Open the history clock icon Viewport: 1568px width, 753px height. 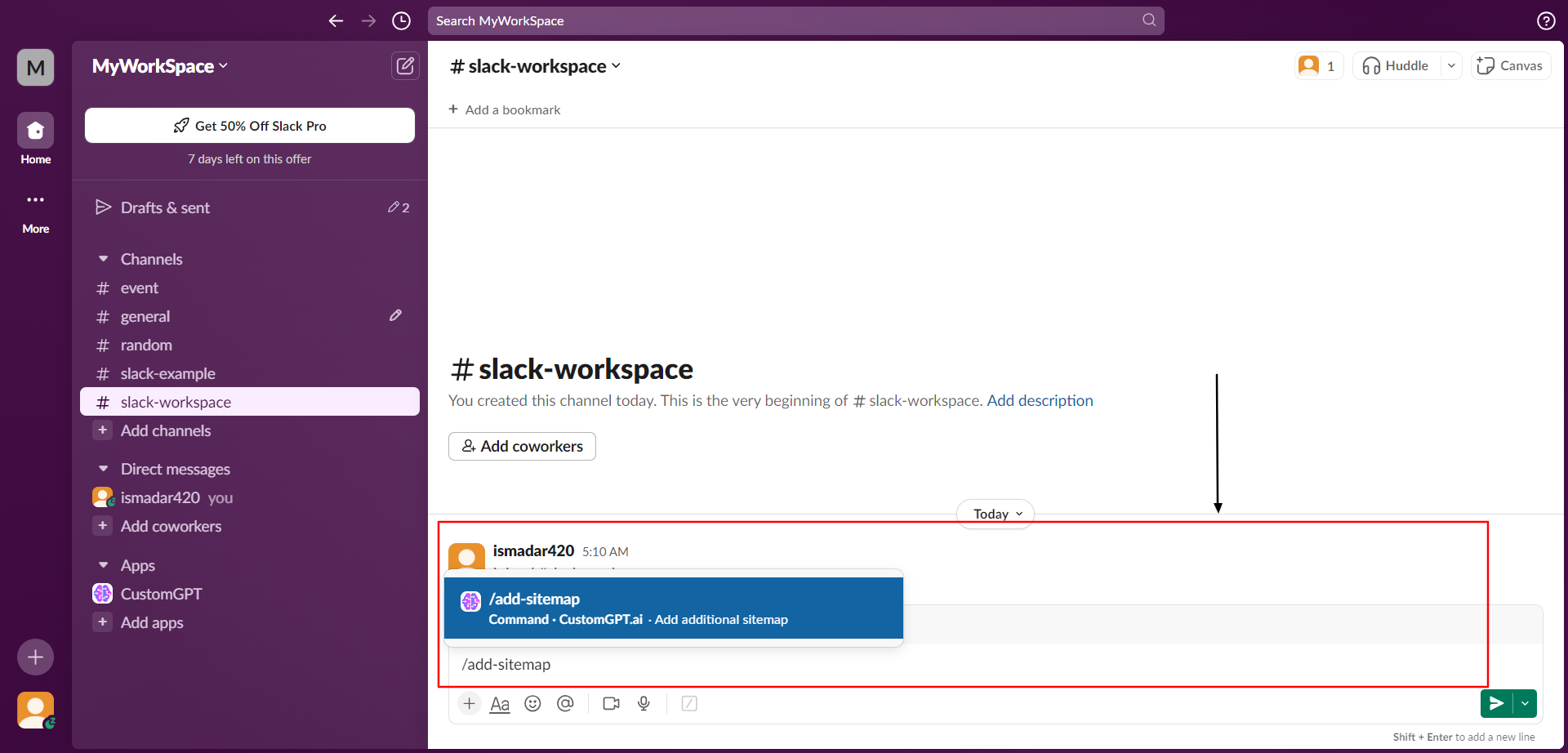(x=401, y=20)
